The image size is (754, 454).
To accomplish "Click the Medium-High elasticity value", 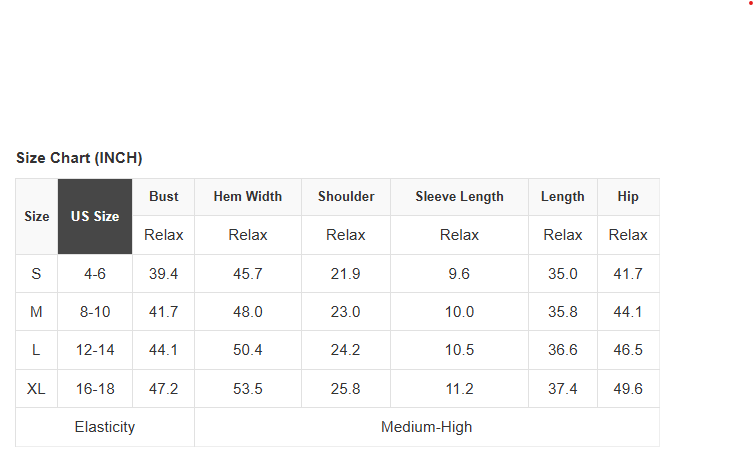I will click(427, 427).
